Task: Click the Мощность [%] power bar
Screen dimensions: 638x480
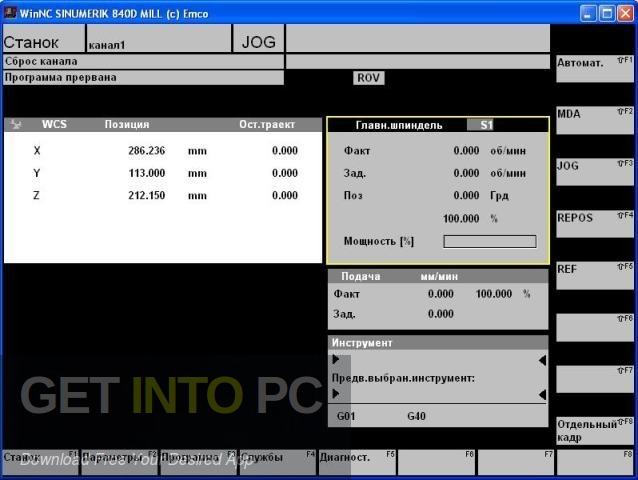Action: (489, 241)
